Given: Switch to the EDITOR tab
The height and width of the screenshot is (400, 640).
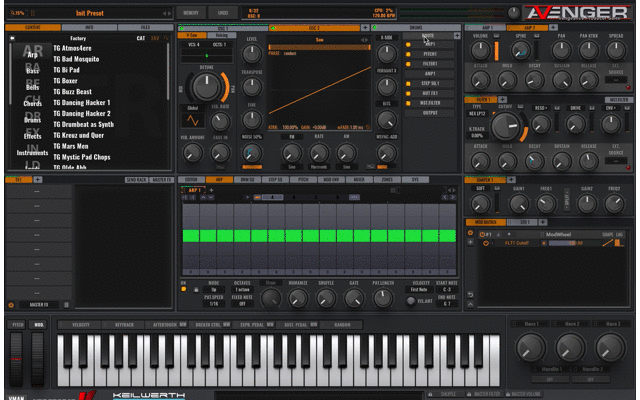Looking at the screenshot, I should [191, 180].
